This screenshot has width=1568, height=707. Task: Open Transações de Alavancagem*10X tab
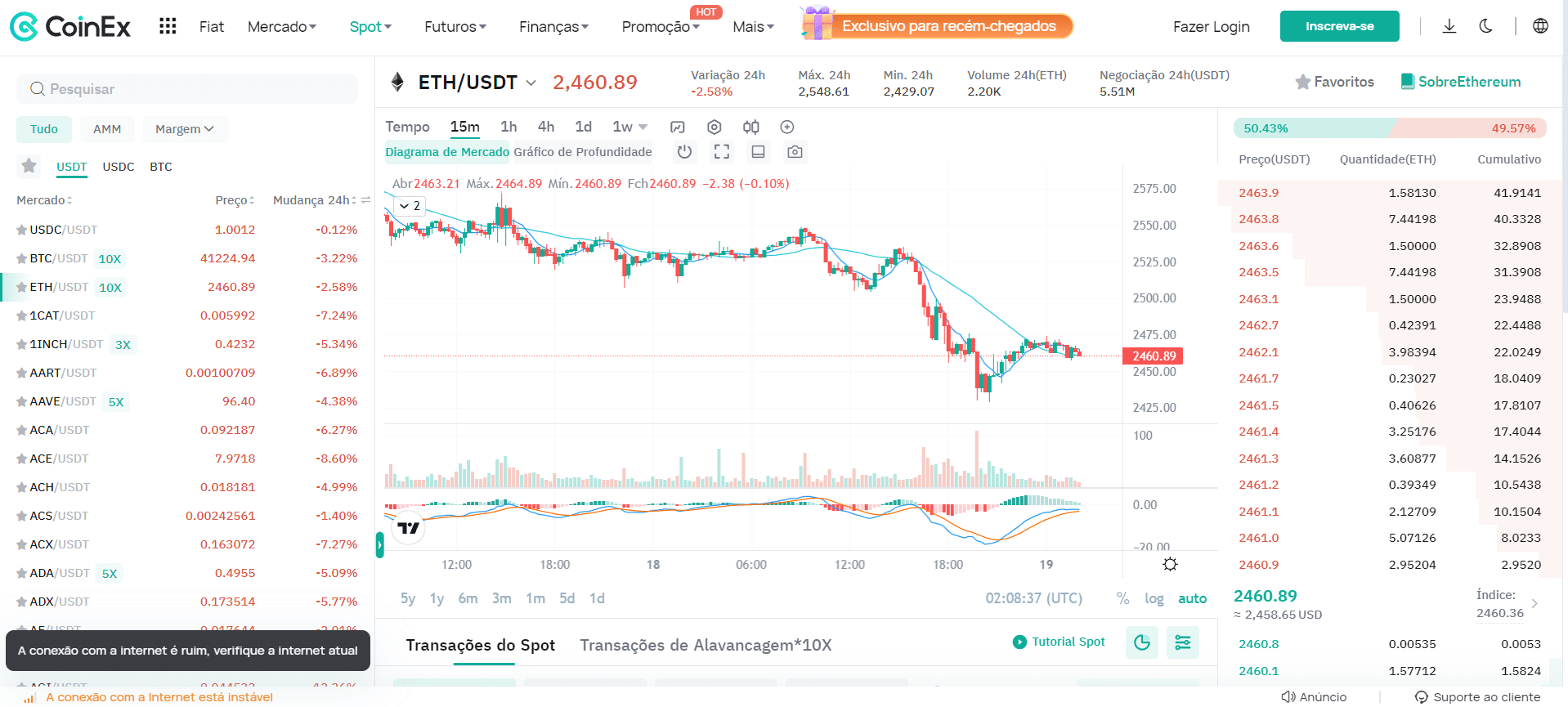[706, 645]
